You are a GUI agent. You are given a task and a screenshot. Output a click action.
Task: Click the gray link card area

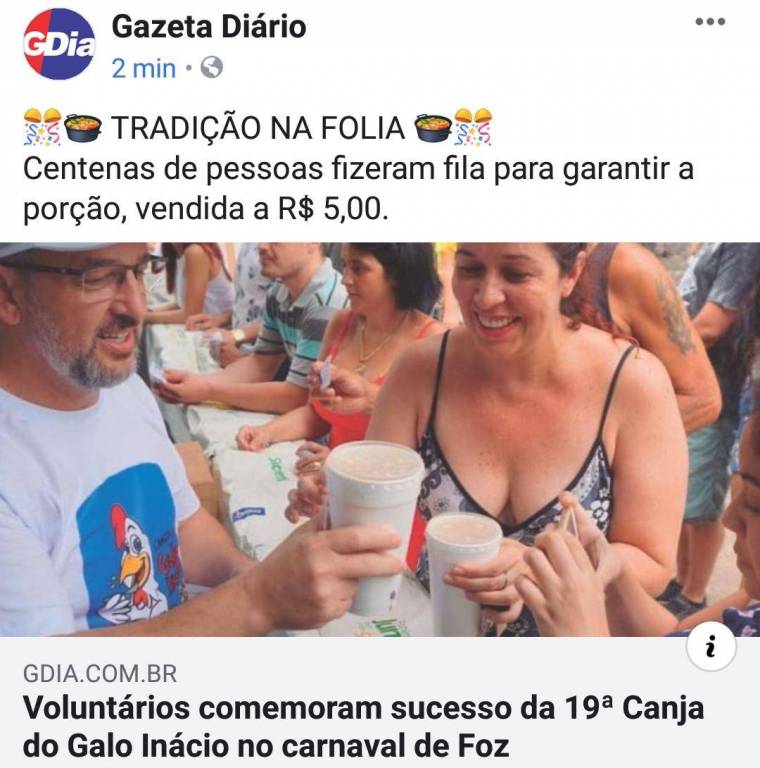tap(380, 702)
